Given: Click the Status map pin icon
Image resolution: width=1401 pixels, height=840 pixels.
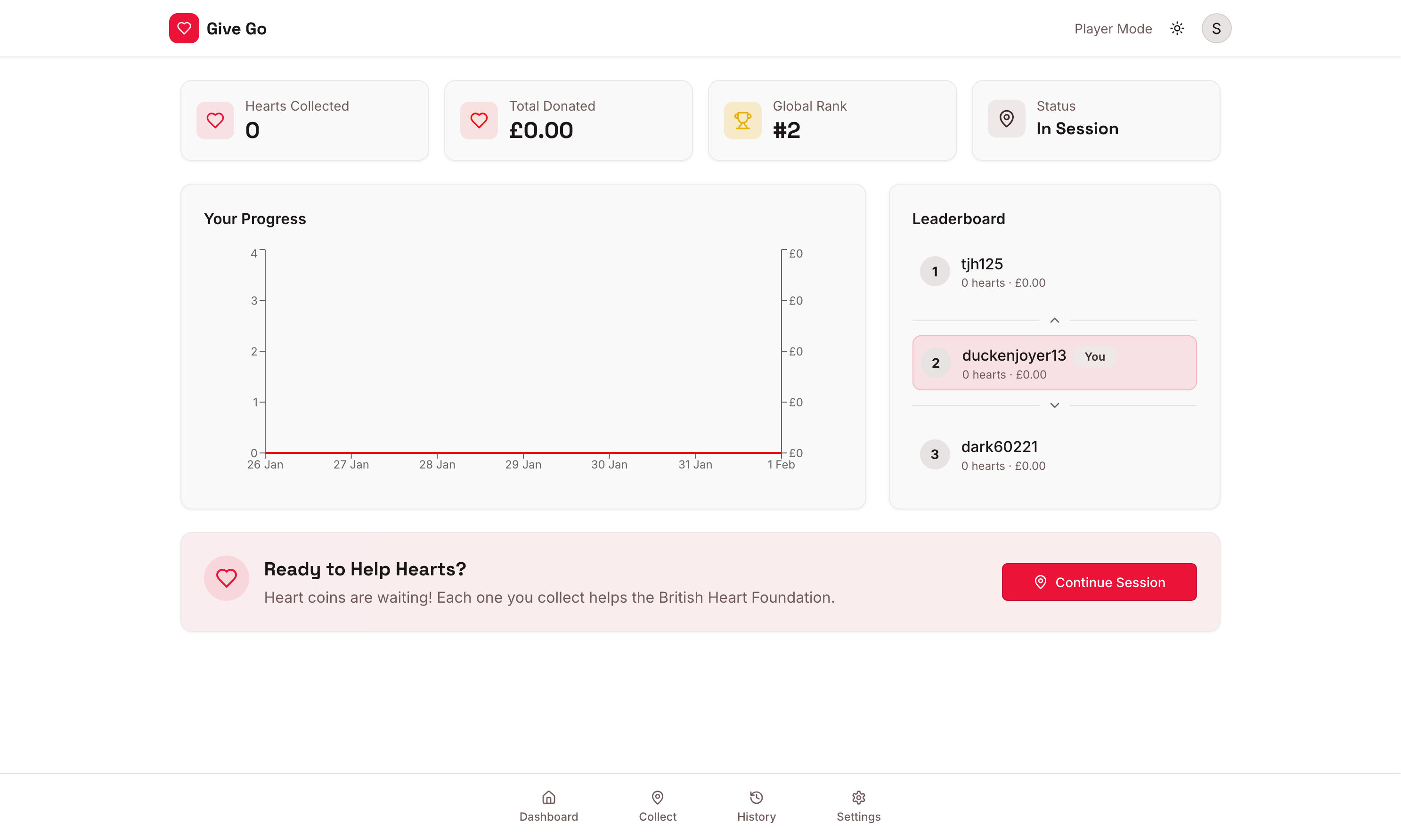Looking at the screenshot, I should pyautogui.click(x=1006, y=119).
